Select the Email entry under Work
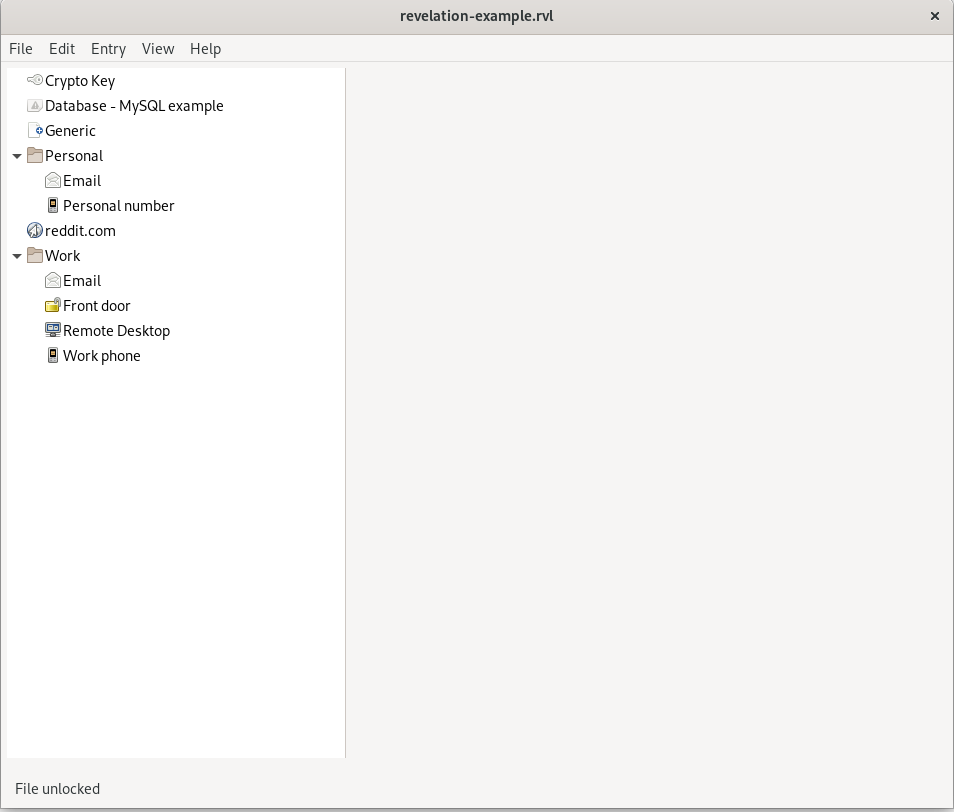Screen dimensions: 954x812 click(x=82, y=280)
